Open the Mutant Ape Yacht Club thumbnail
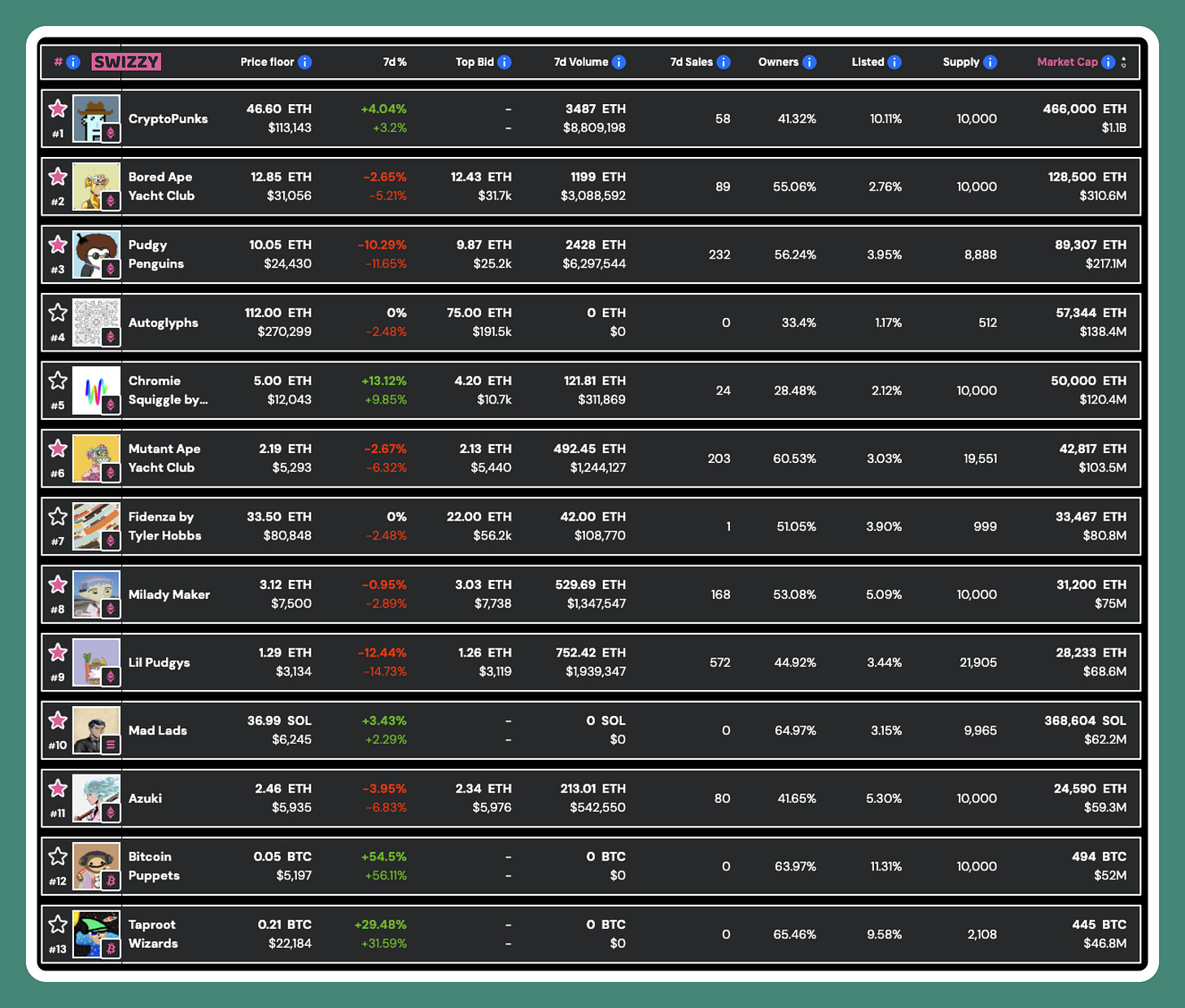Image resolution: width=1185 pixels, height=1008 pixels. [96, 458]
